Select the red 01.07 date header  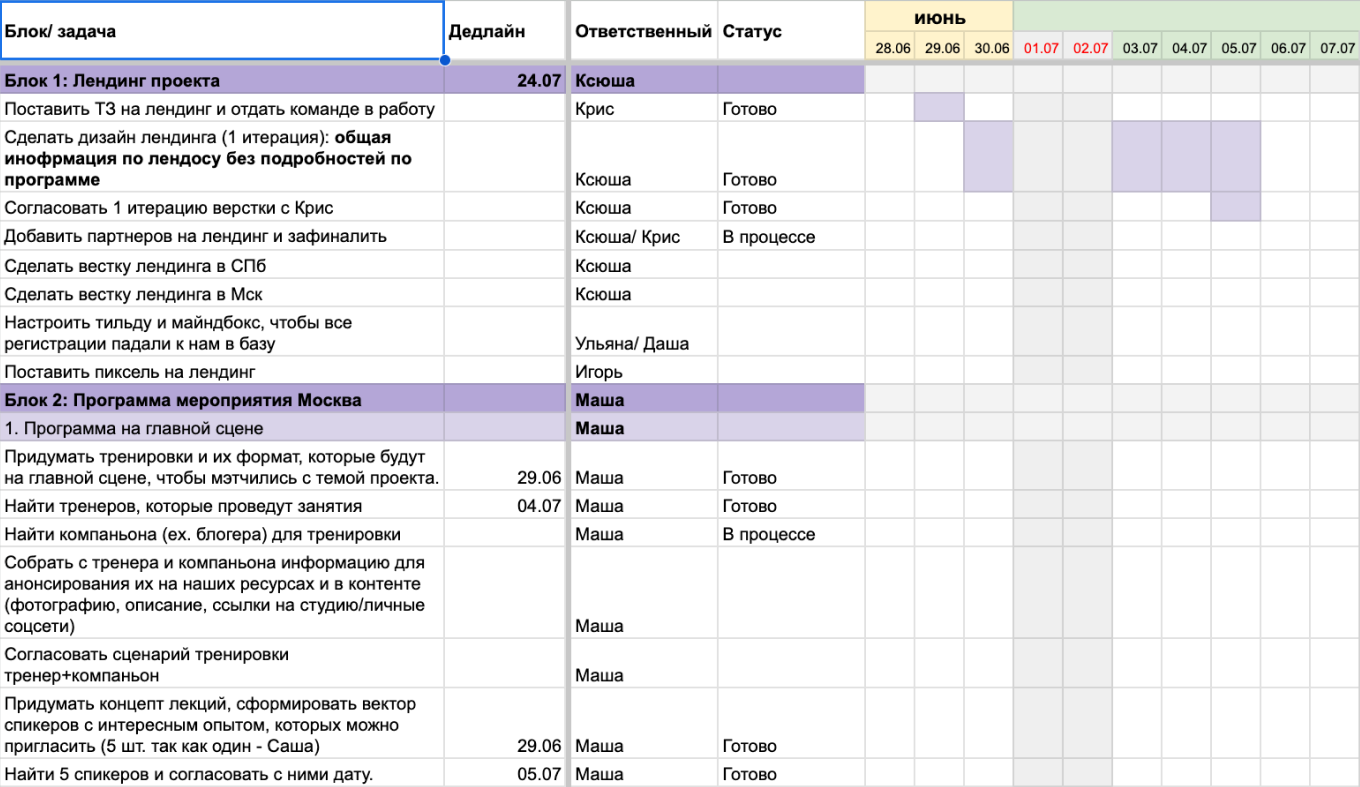click(1039, 47)
